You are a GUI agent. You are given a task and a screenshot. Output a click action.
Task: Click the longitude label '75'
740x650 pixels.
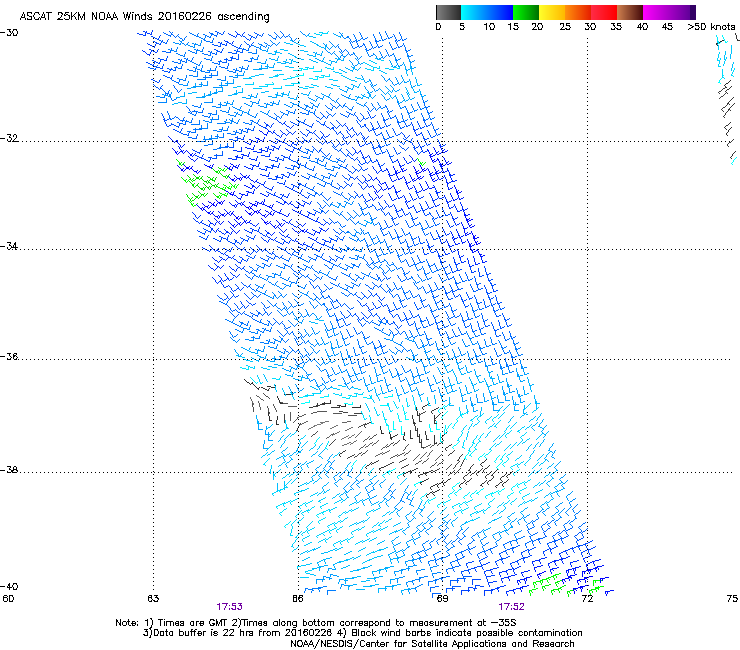[732, 599]
